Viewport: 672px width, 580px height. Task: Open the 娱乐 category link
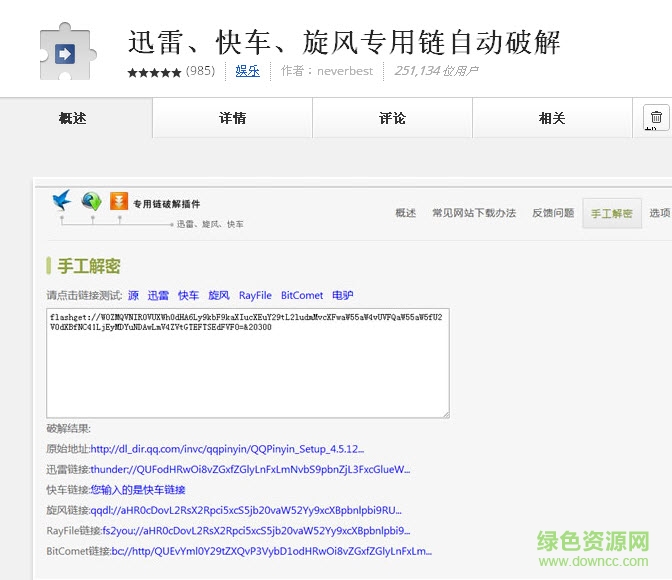[x=247, y=71]
